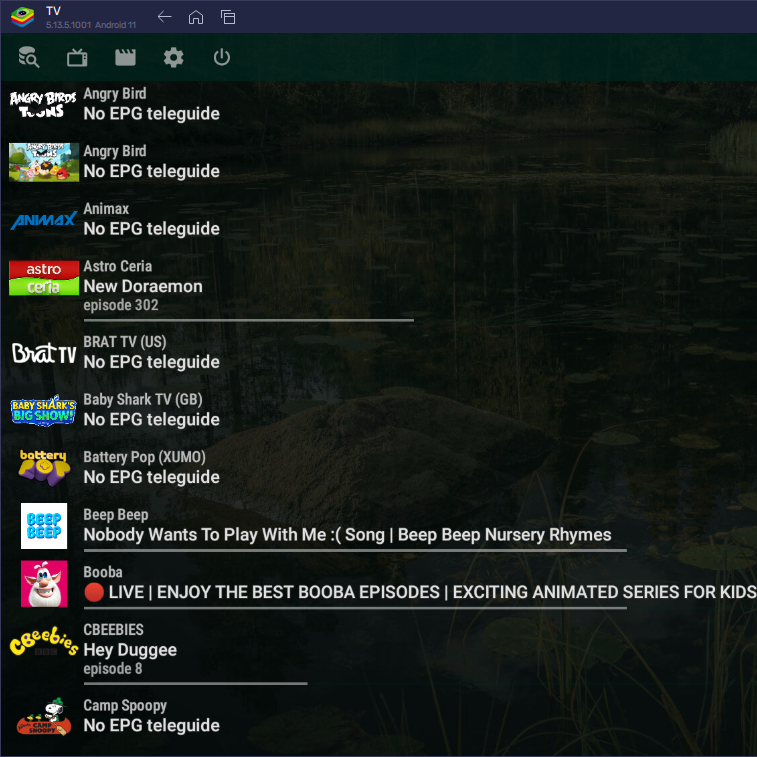The height and width of the screenshot is (757, 757).
Task: Select Hey Duggee program
Action: (130, 650)
